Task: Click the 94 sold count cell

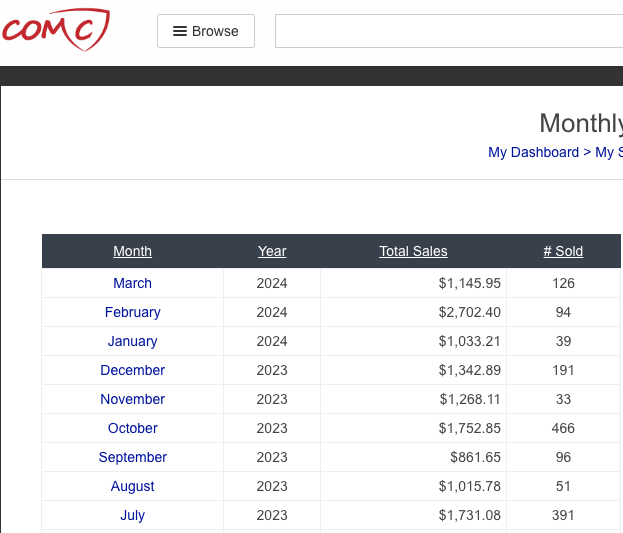Action: click(563, 312)
